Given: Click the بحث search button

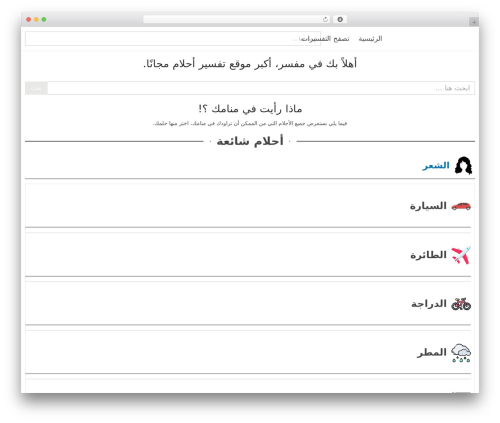Looking at the screenshot, I should (x=36, y=88).
